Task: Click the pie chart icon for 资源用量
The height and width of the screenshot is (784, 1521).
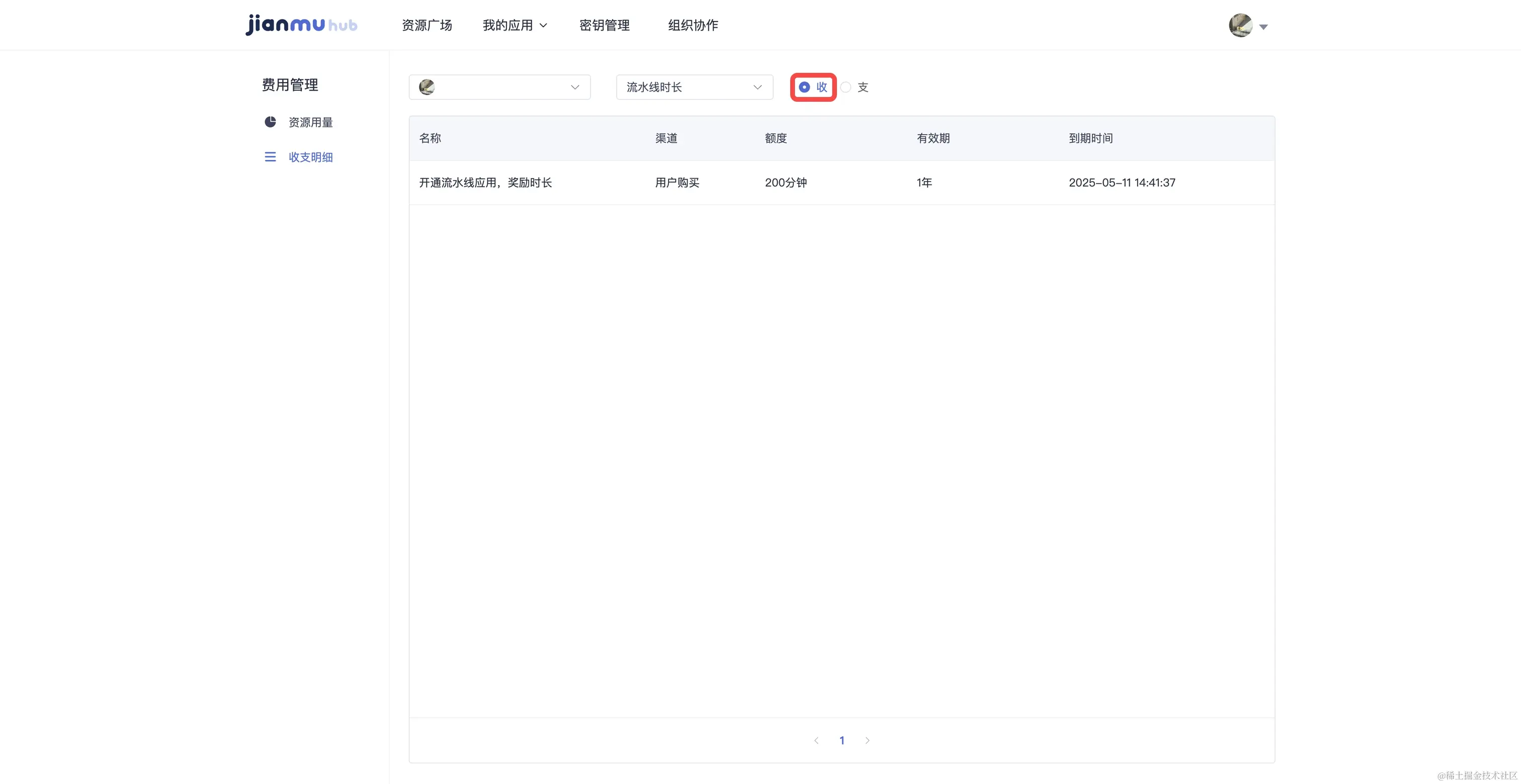Action: point(271,122)
